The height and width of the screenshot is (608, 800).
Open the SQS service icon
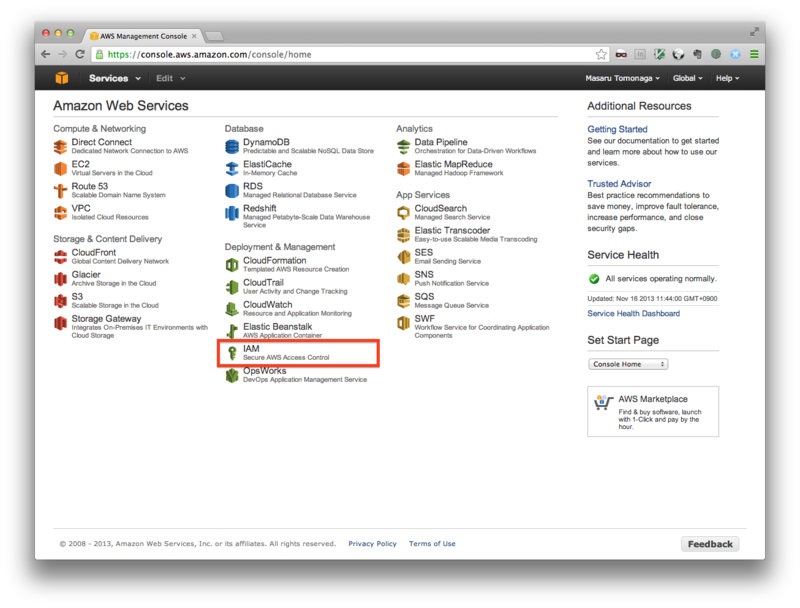tap(403, 301)
